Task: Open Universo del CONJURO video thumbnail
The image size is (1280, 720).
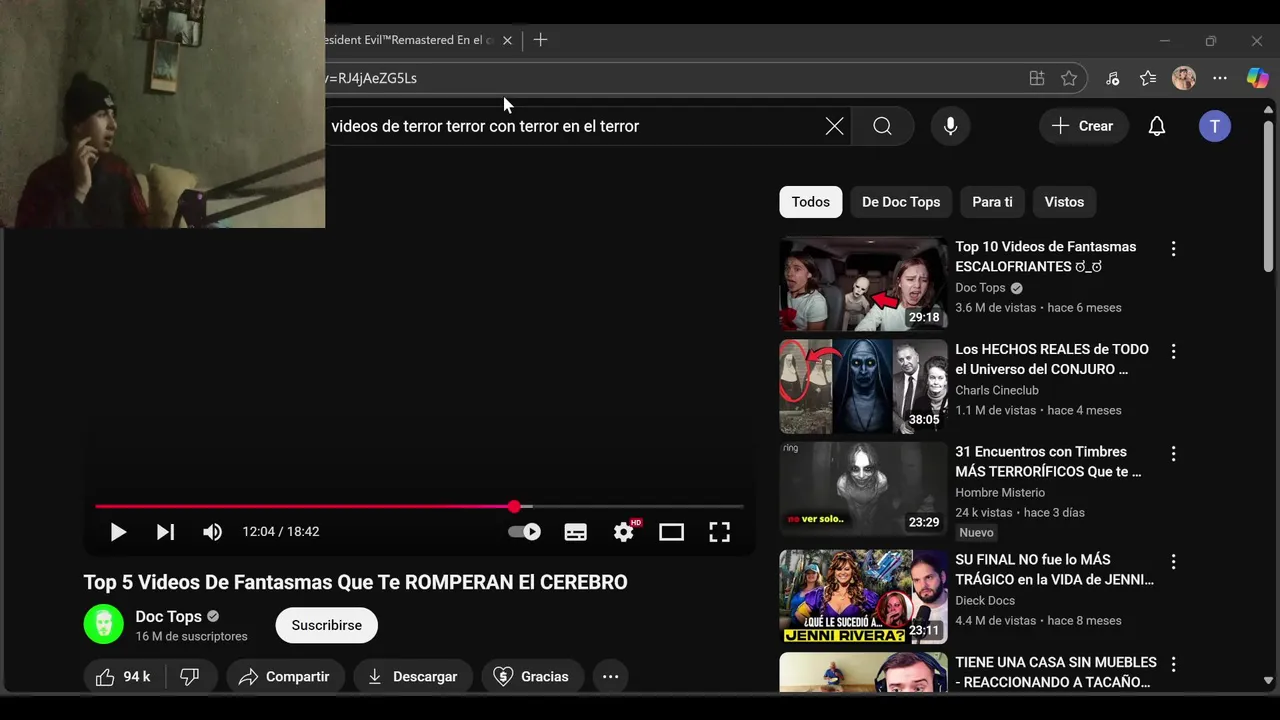Action: pyautogui.click(x=863, y=387)
